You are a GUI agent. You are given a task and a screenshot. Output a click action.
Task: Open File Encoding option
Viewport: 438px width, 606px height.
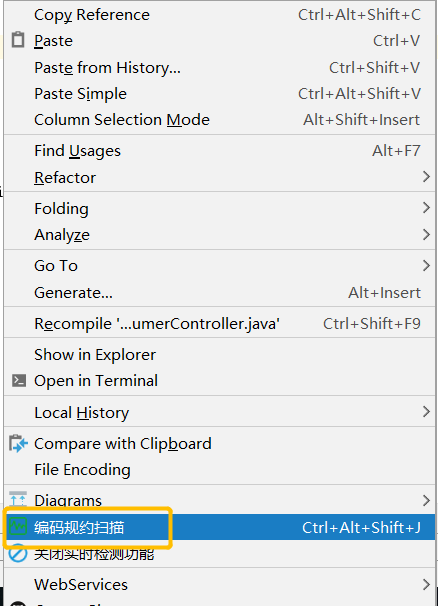(219, 470)
